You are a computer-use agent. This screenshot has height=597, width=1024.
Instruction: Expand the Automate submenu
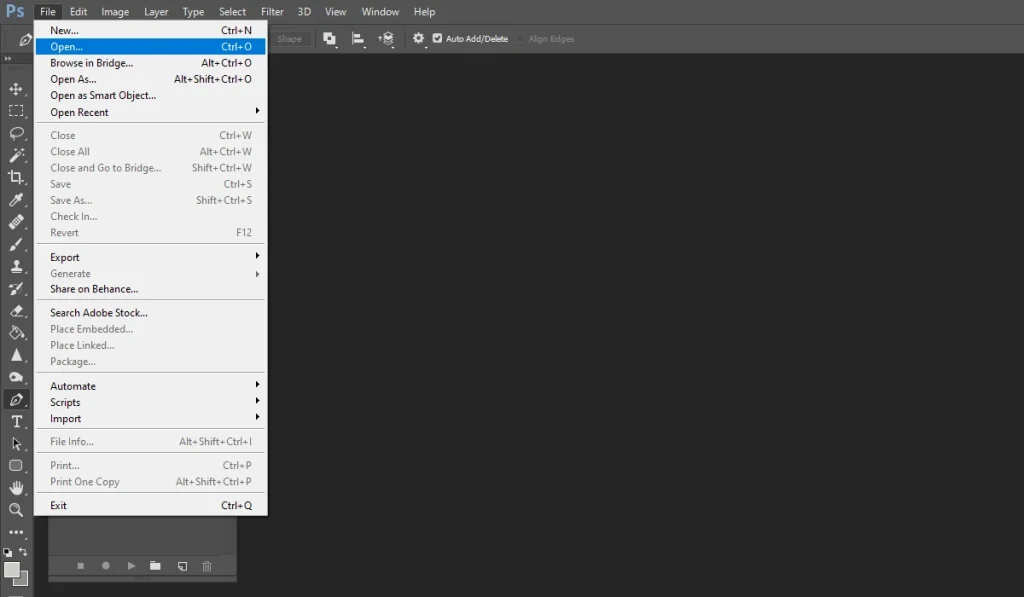(x=150, y=386)
